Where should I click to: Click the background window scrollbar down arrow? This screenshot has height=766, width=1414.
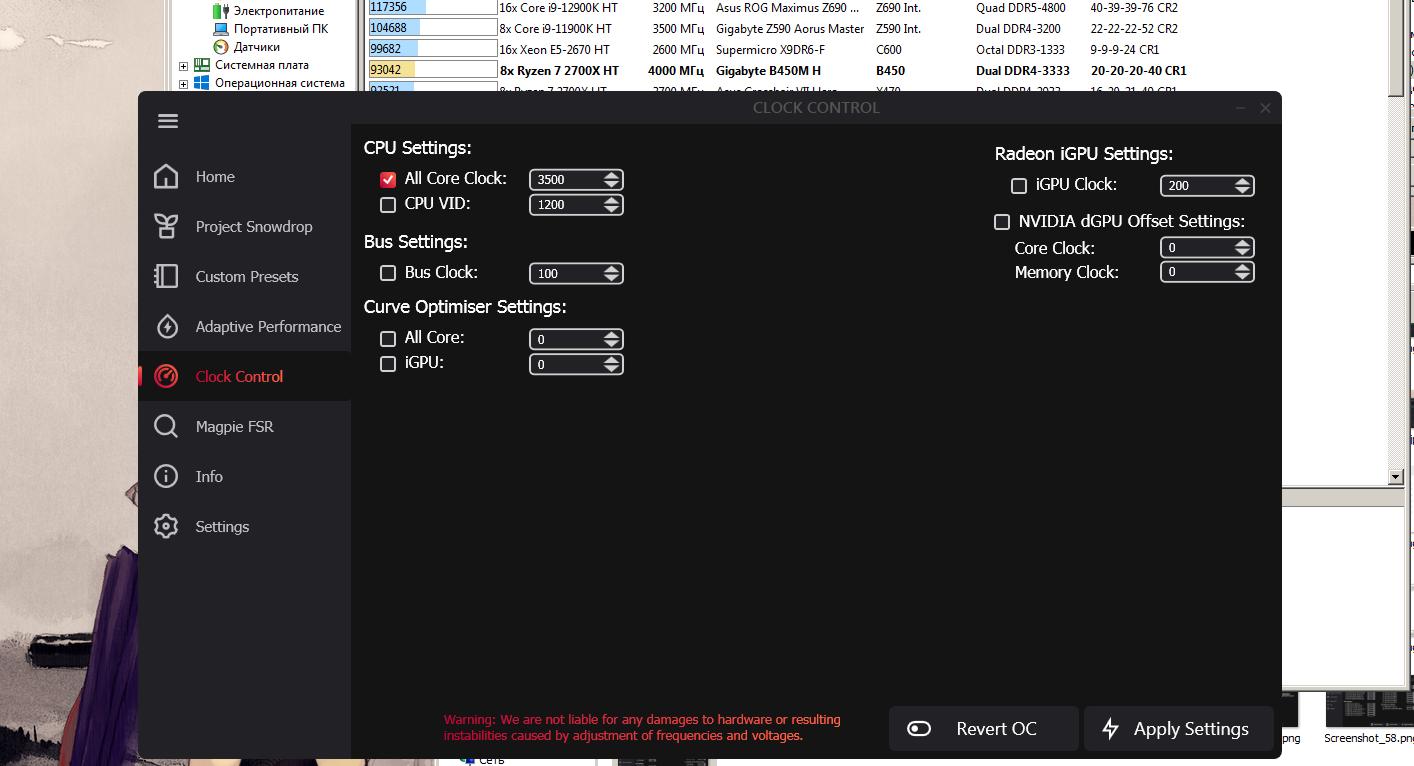click(1396, 478)
